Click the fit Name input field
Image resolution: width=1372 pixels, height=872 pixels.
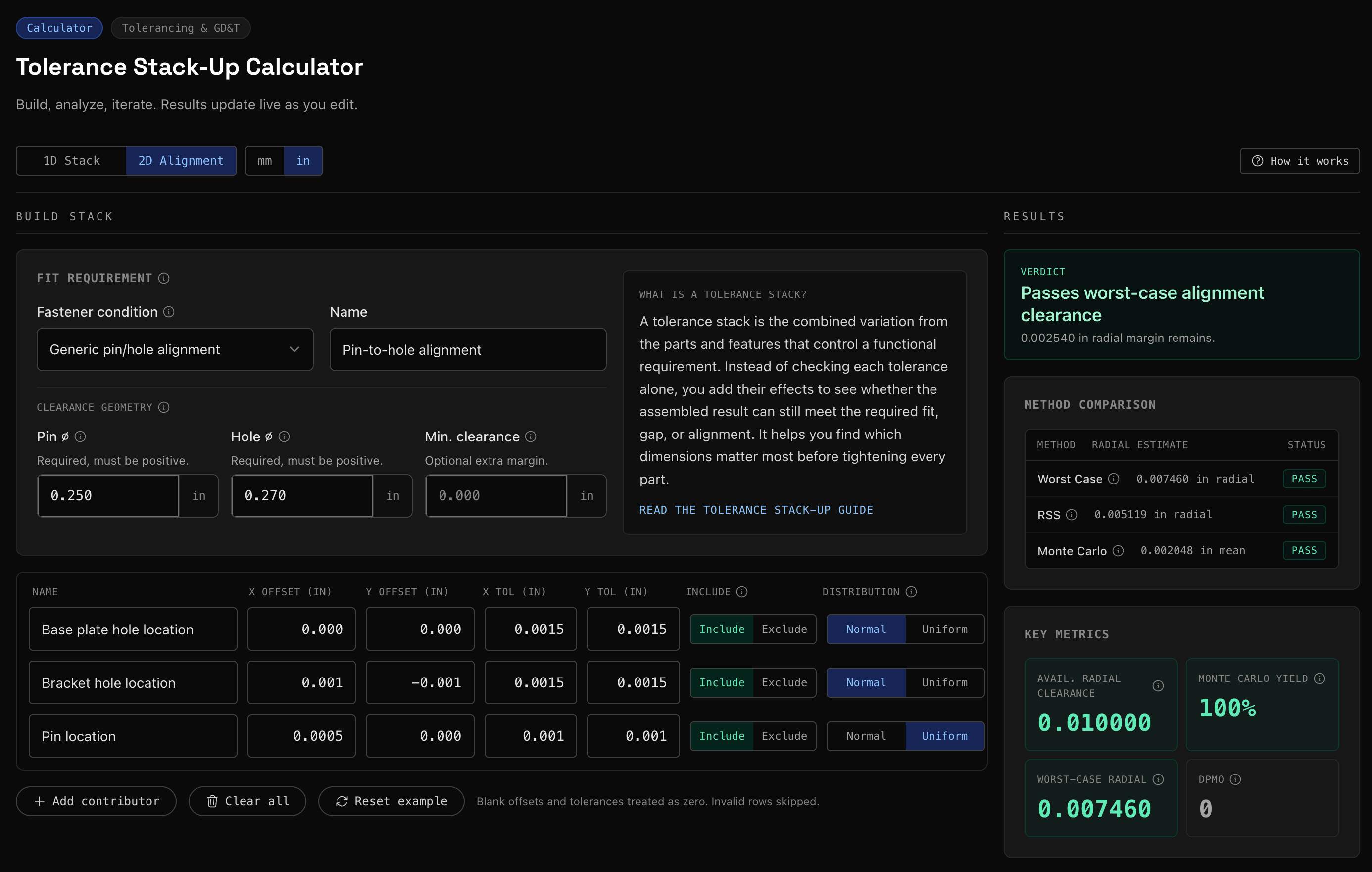pos(468,349)
